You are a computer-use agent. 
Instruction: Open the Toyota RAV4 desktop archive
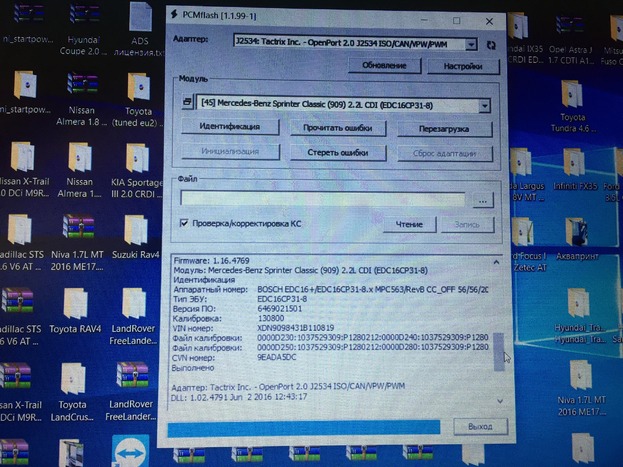coord(77,305)
